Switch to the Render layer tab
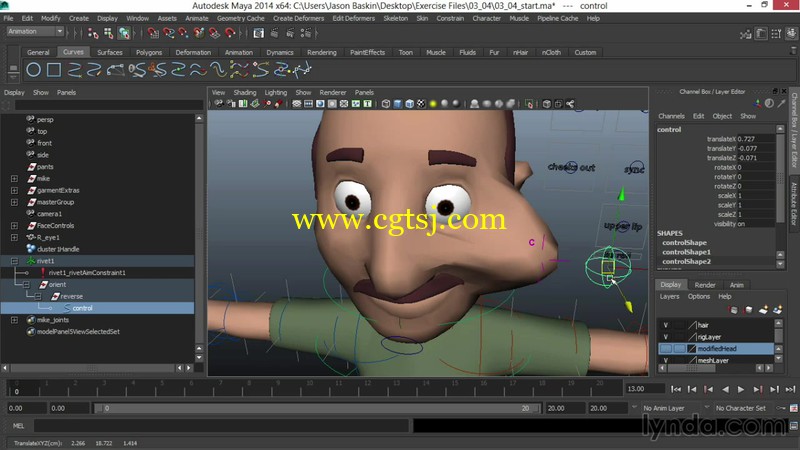The width and height of the screenshot is (800, 450). [705, 285]
